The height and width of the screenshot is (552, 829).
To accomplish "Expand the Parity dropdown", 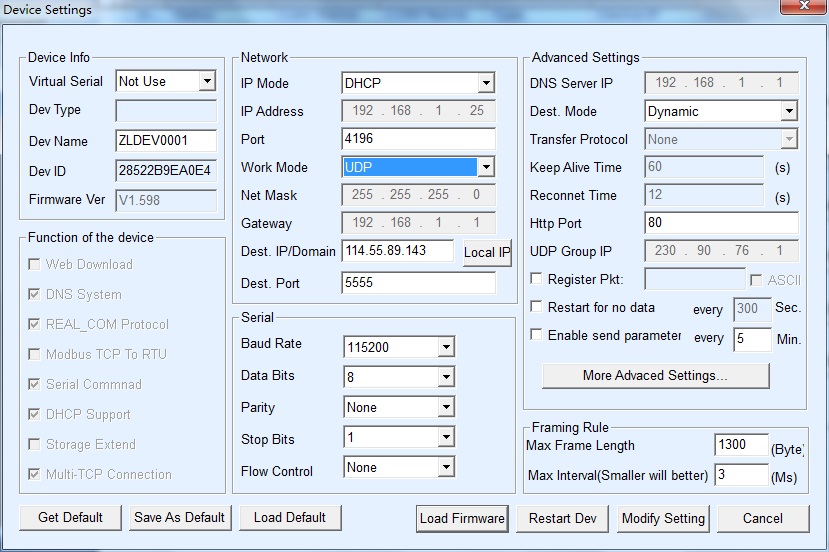I will coord(446,407).
